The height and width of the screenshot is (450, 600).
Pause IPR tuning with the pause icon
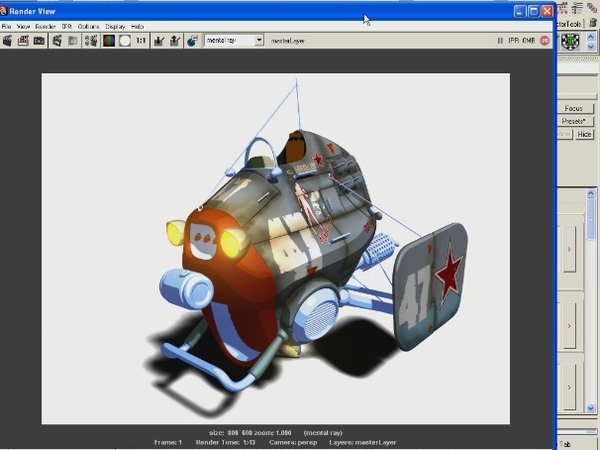[x=500, y=41]
